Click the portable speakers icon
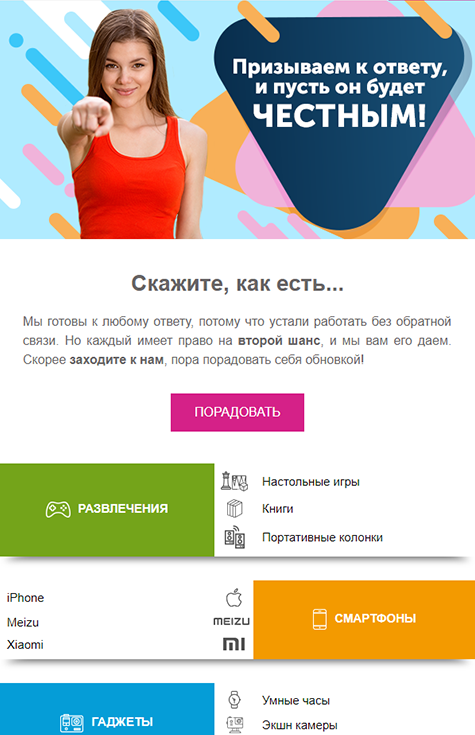The width and height of the screenshot is (475, 735). pyautogui.click(x=234, y=537)
